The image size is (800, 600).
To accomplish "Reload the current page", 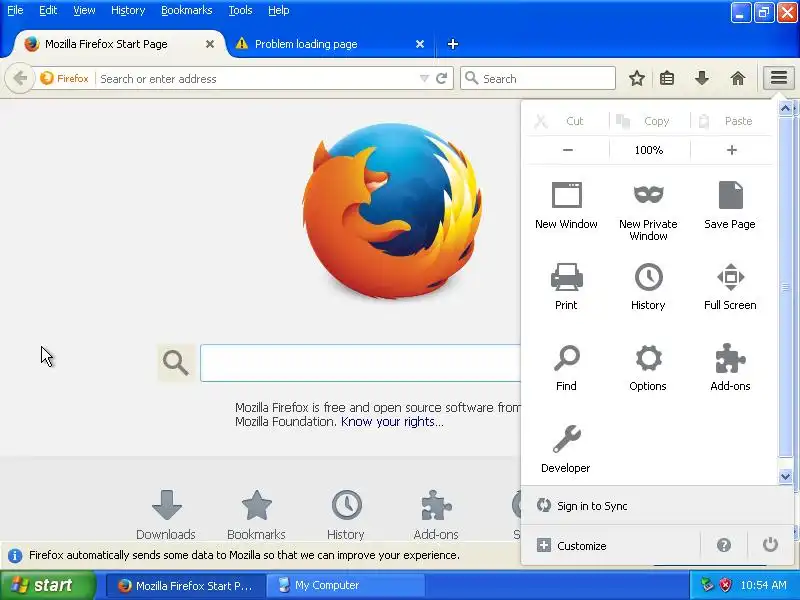I will coord(442,79).
